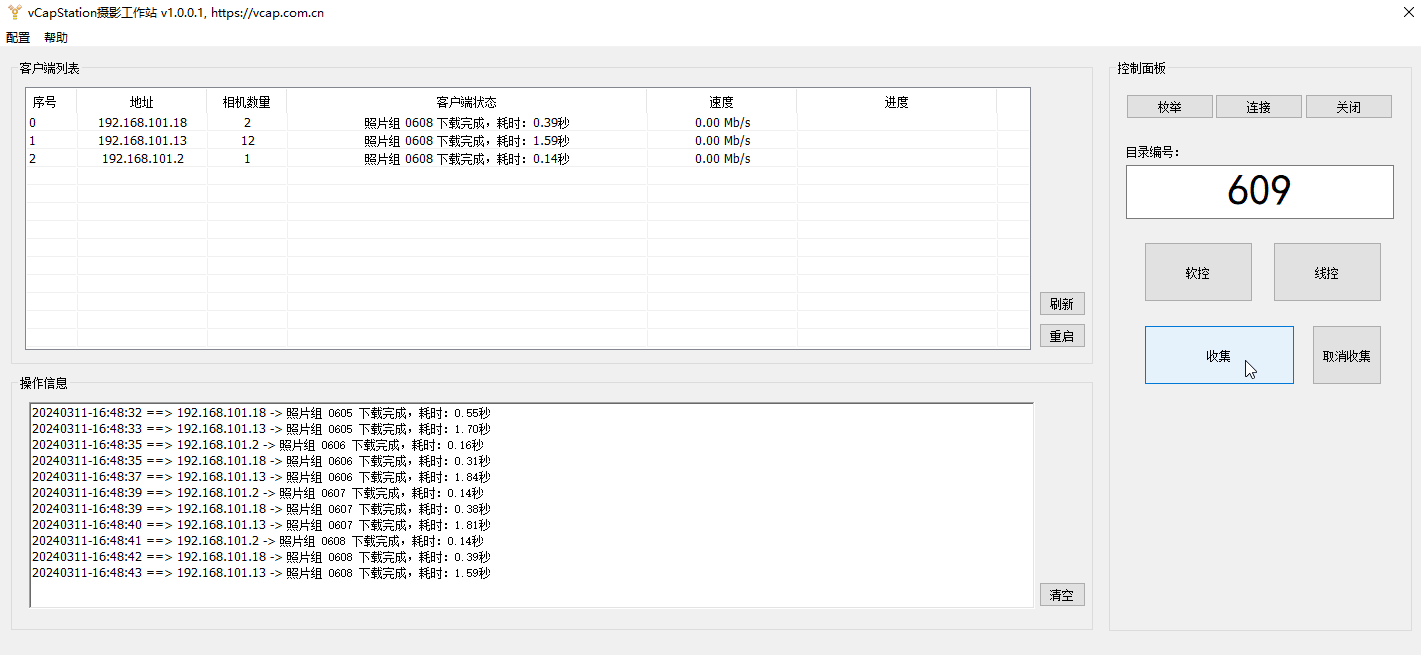Start collection with the 收集 button

[x=1218, y=355]
